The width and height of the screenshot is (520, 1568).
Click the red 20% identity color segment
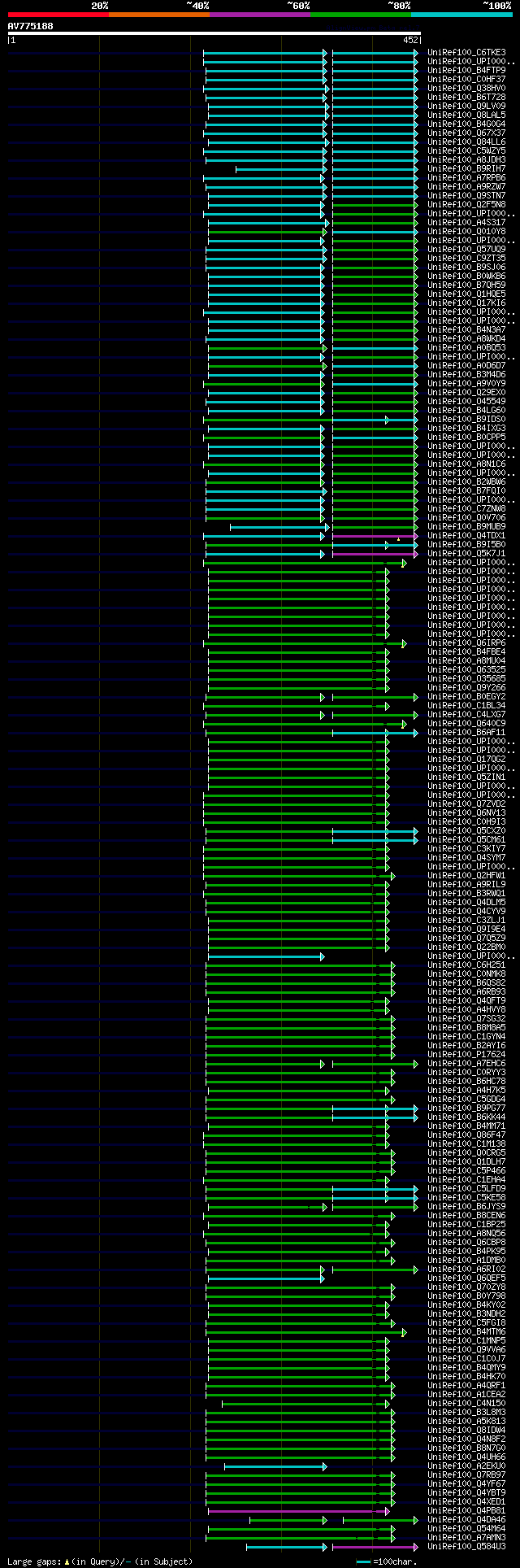pos(58,15)
